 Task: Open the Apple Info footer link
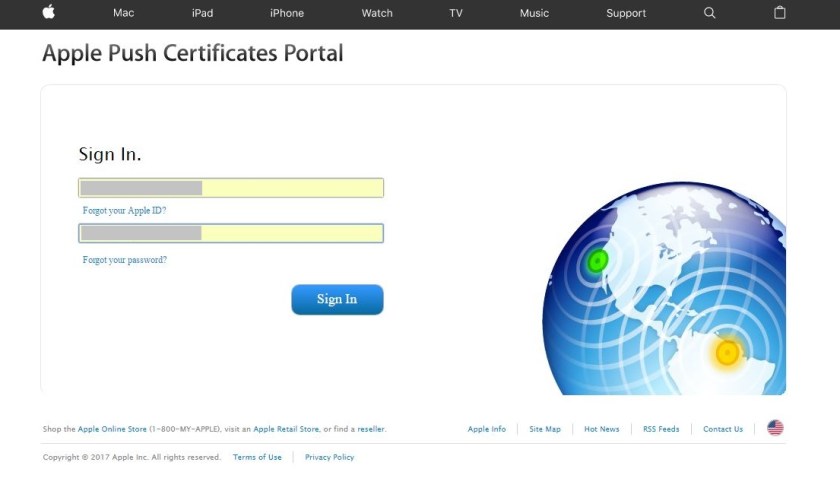pos(486,429)
